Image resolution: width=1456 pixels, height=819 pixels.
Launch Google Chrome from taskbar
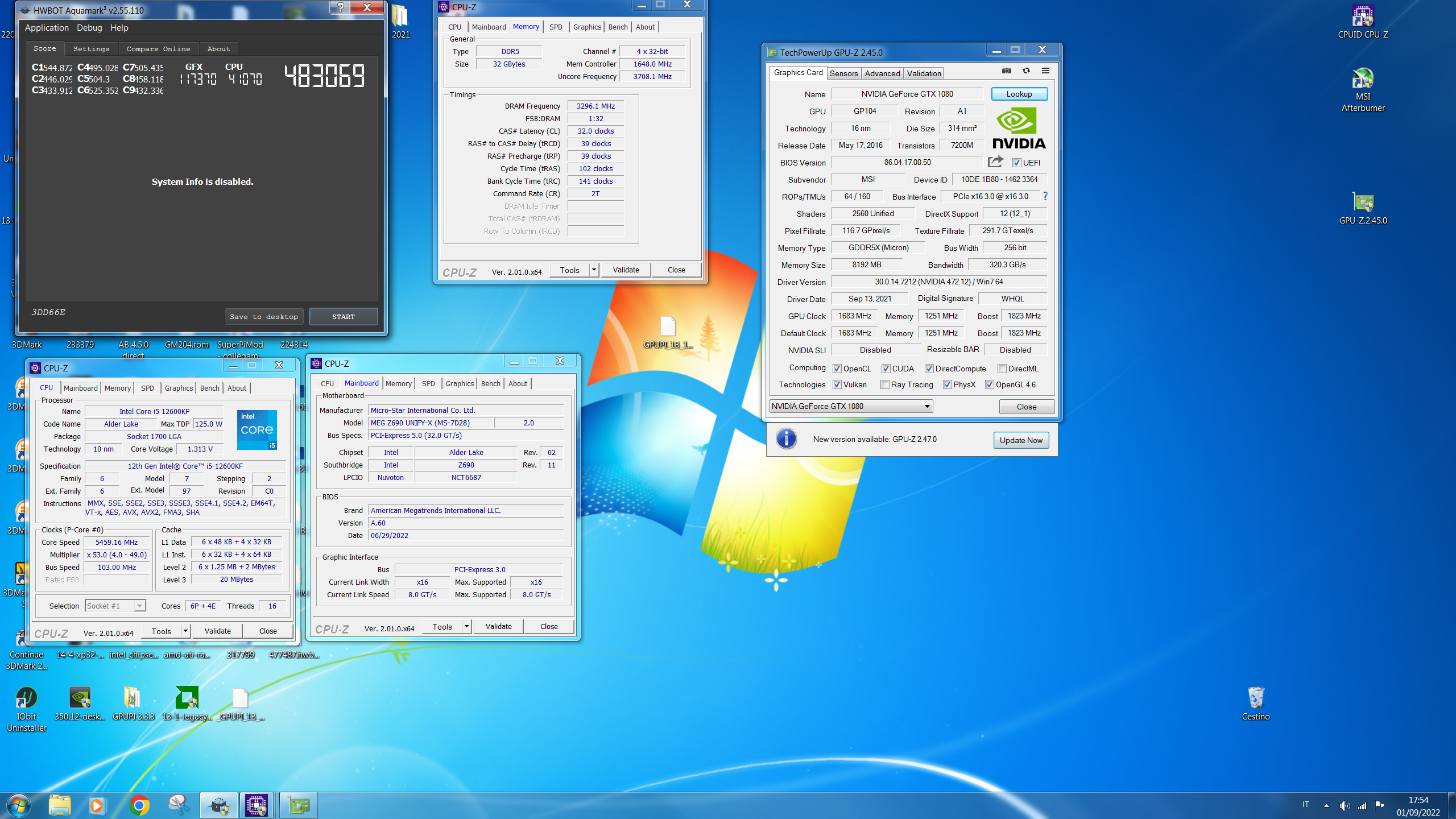[x=139, y=805]
